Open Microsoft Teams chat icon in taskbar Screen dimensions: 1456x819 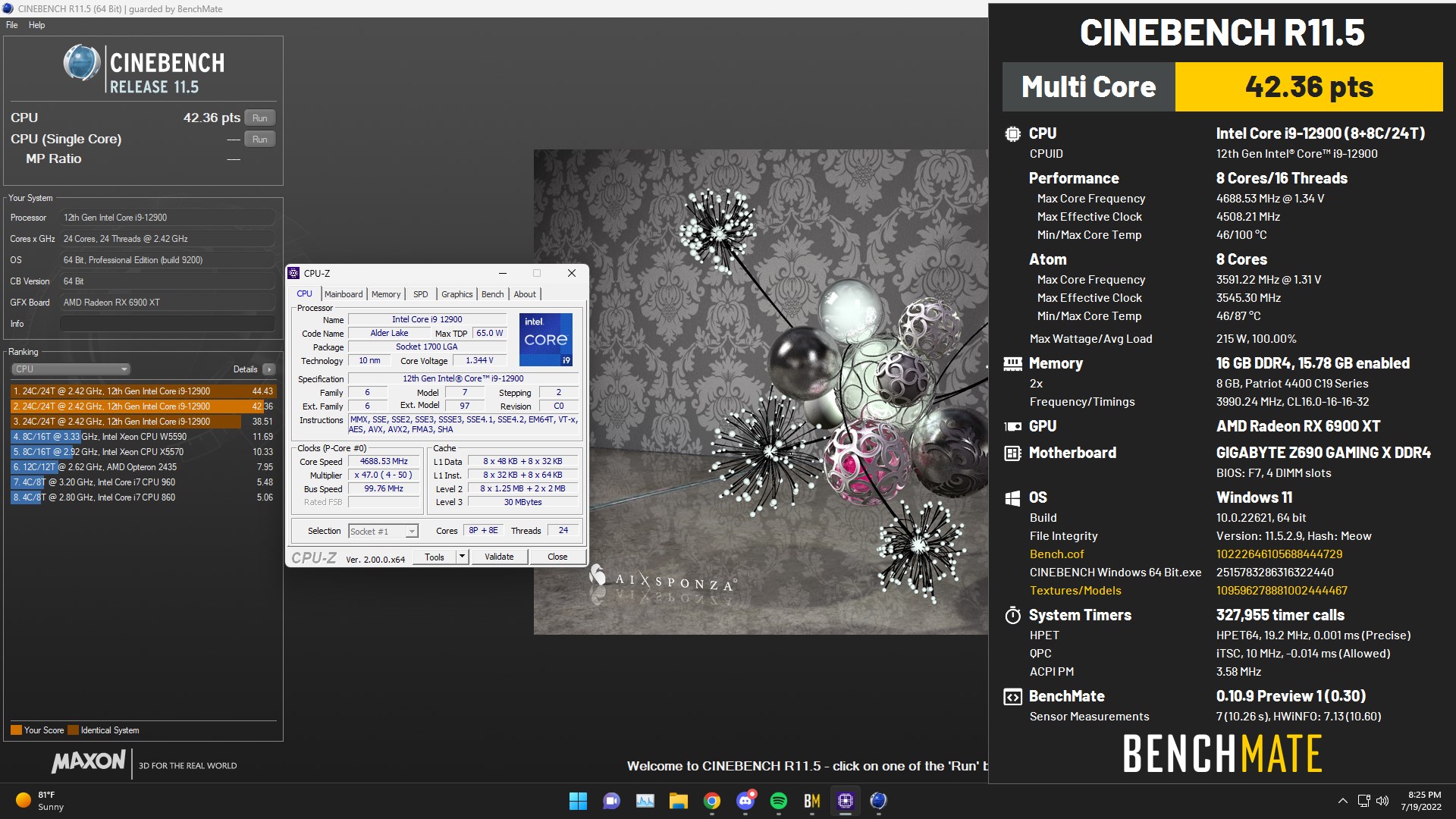[611, 801]
